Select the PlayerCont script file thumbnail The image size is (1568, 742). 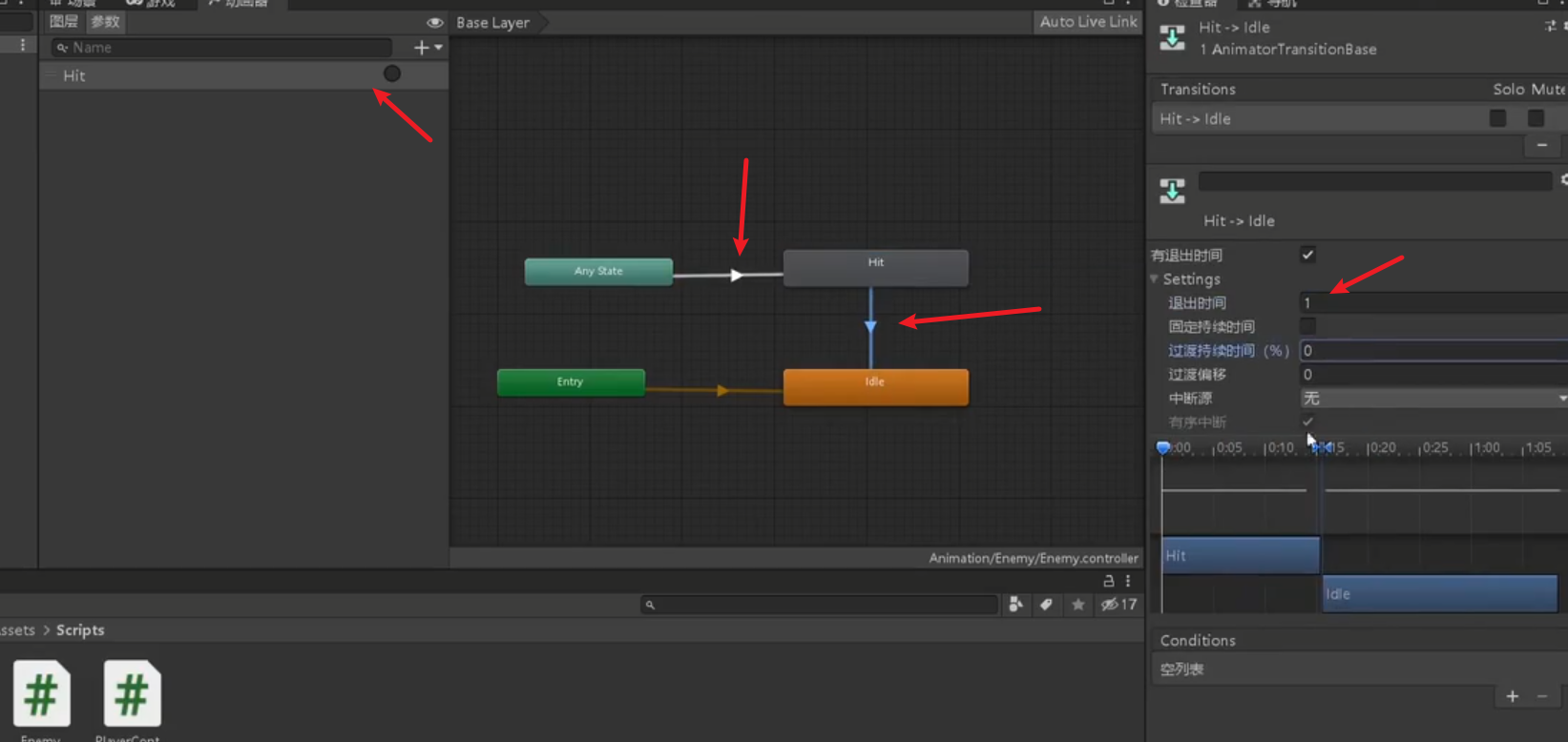click(x=132, y=693)
